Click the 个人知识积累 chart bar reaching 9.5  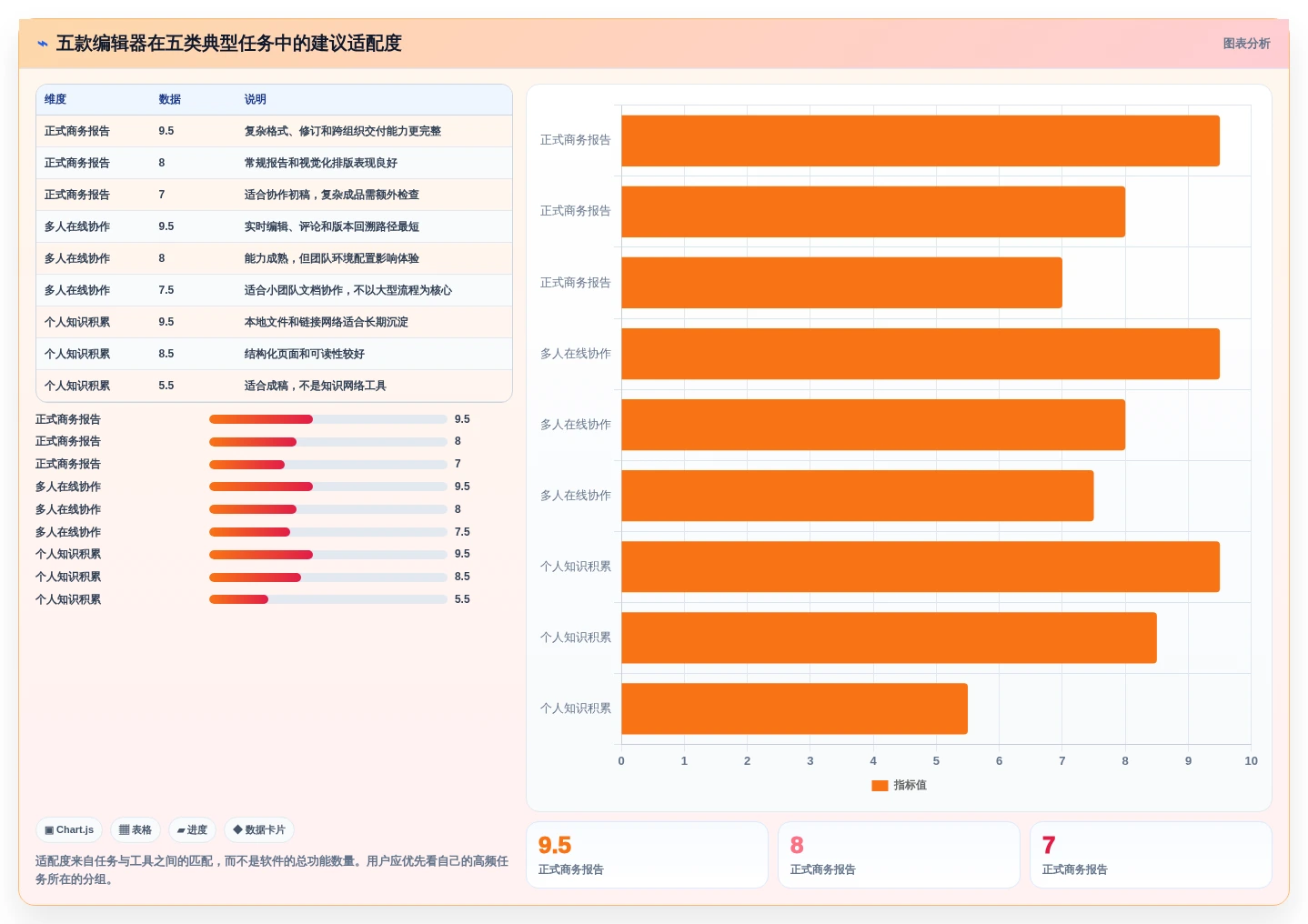point(921,567)
